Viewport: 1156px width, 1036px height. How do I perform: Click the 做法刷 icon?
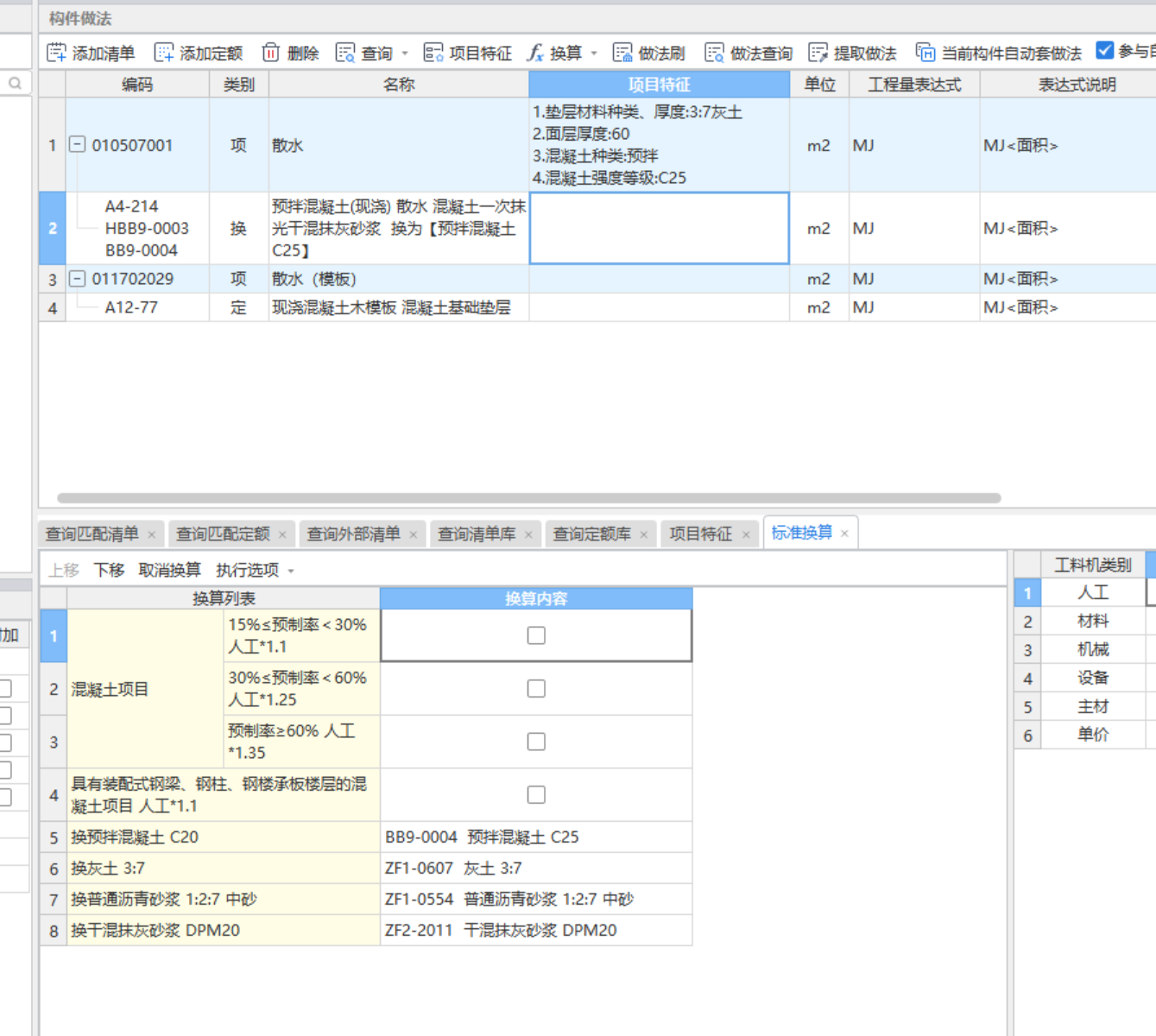coord(622,53)
